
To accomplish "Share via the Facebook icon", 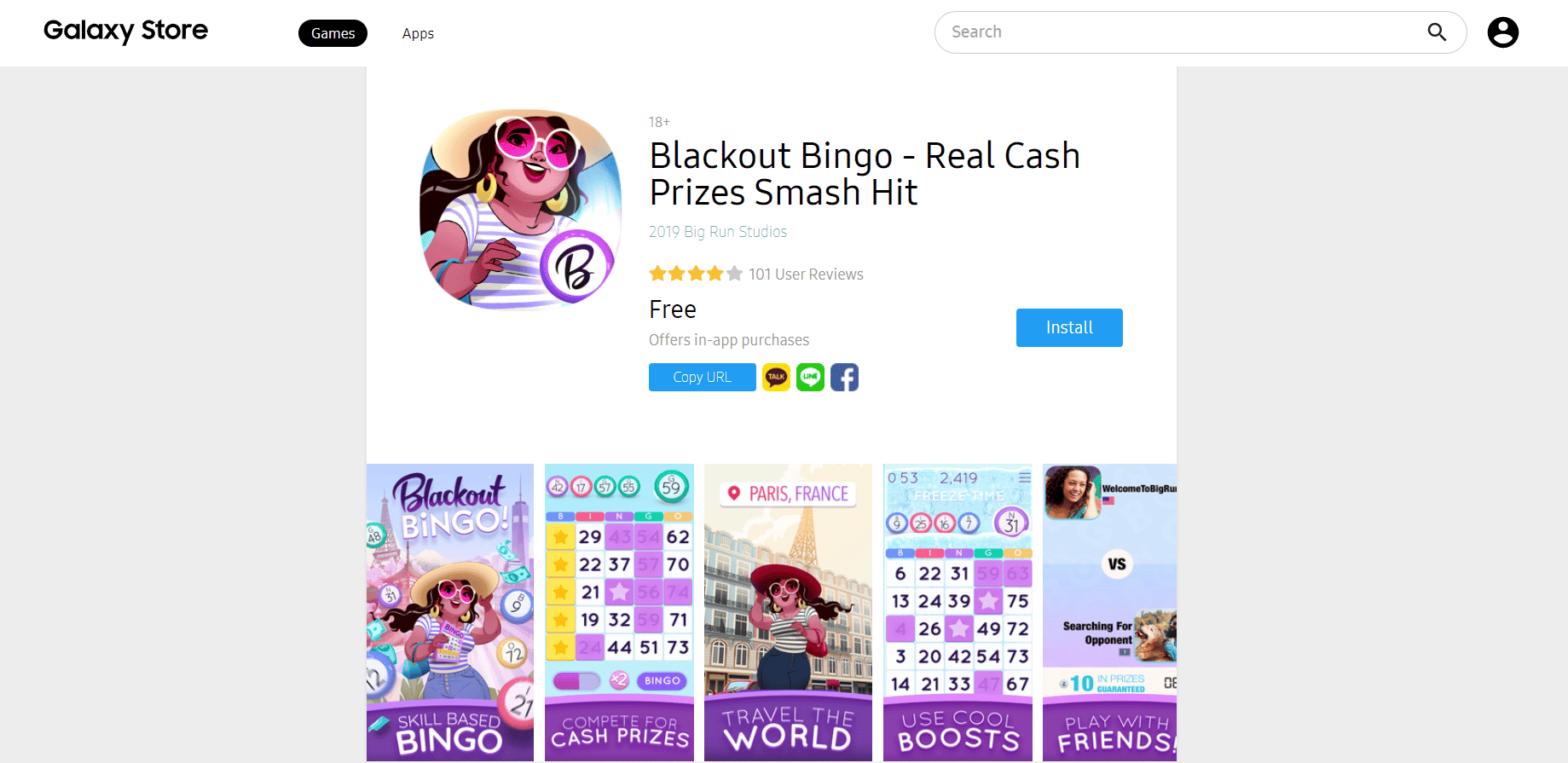I will [x=844, y=377].
